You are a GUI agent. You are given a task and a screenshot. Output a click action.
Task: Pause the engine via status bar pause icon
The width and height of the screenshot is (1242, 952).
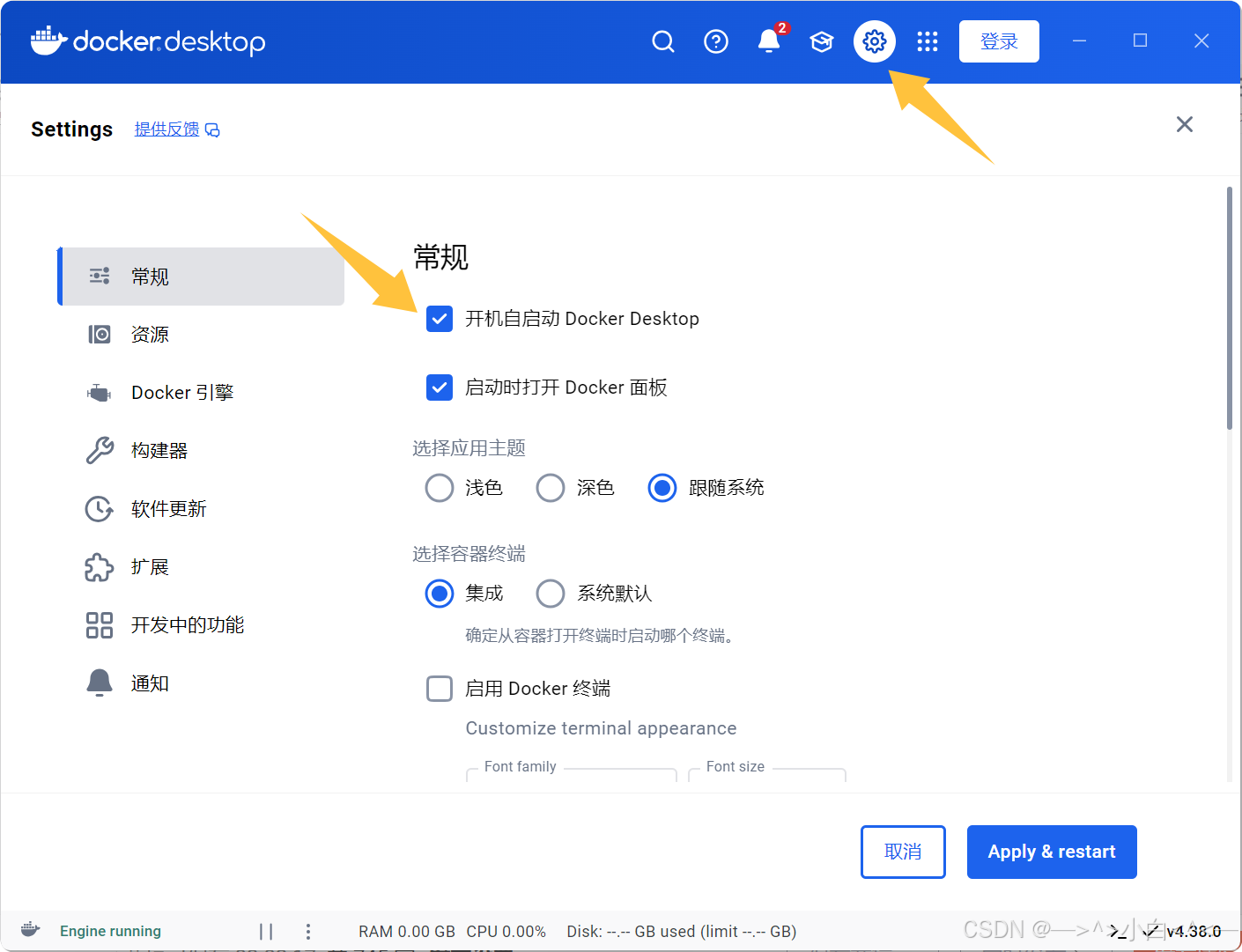pos(266,932)
